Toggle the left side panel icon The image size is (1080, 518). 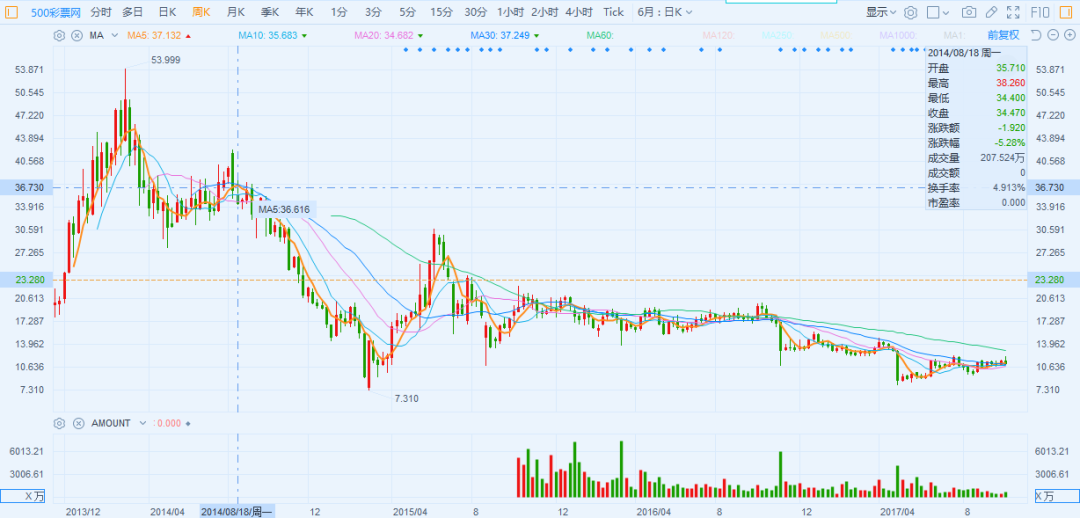tap(12, 12)
